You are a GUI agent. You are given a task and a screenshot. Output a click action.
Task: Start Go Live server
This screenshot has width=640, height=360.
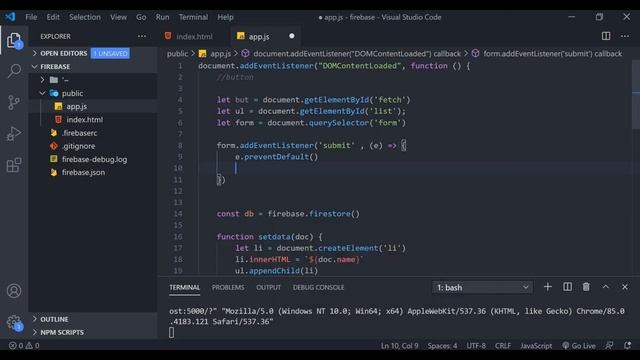[579, 346]
